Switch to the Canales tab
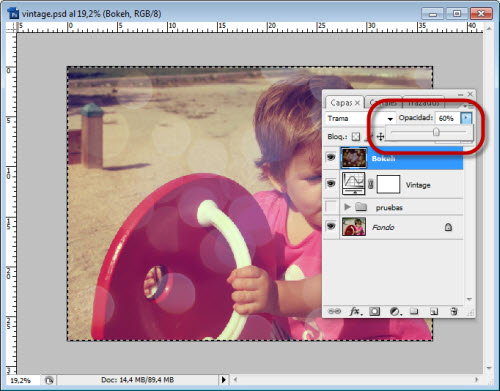 point(383,103)
